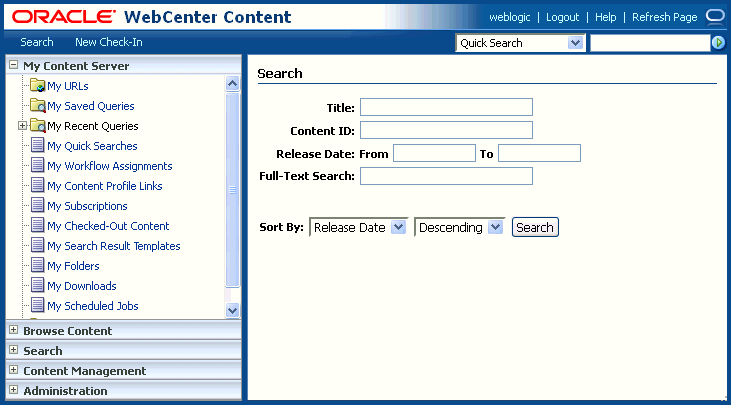Image resolution: width=731 pixels, height=405 pixels.
Task: Click the Search button in the form
Action: click(535, 227)
